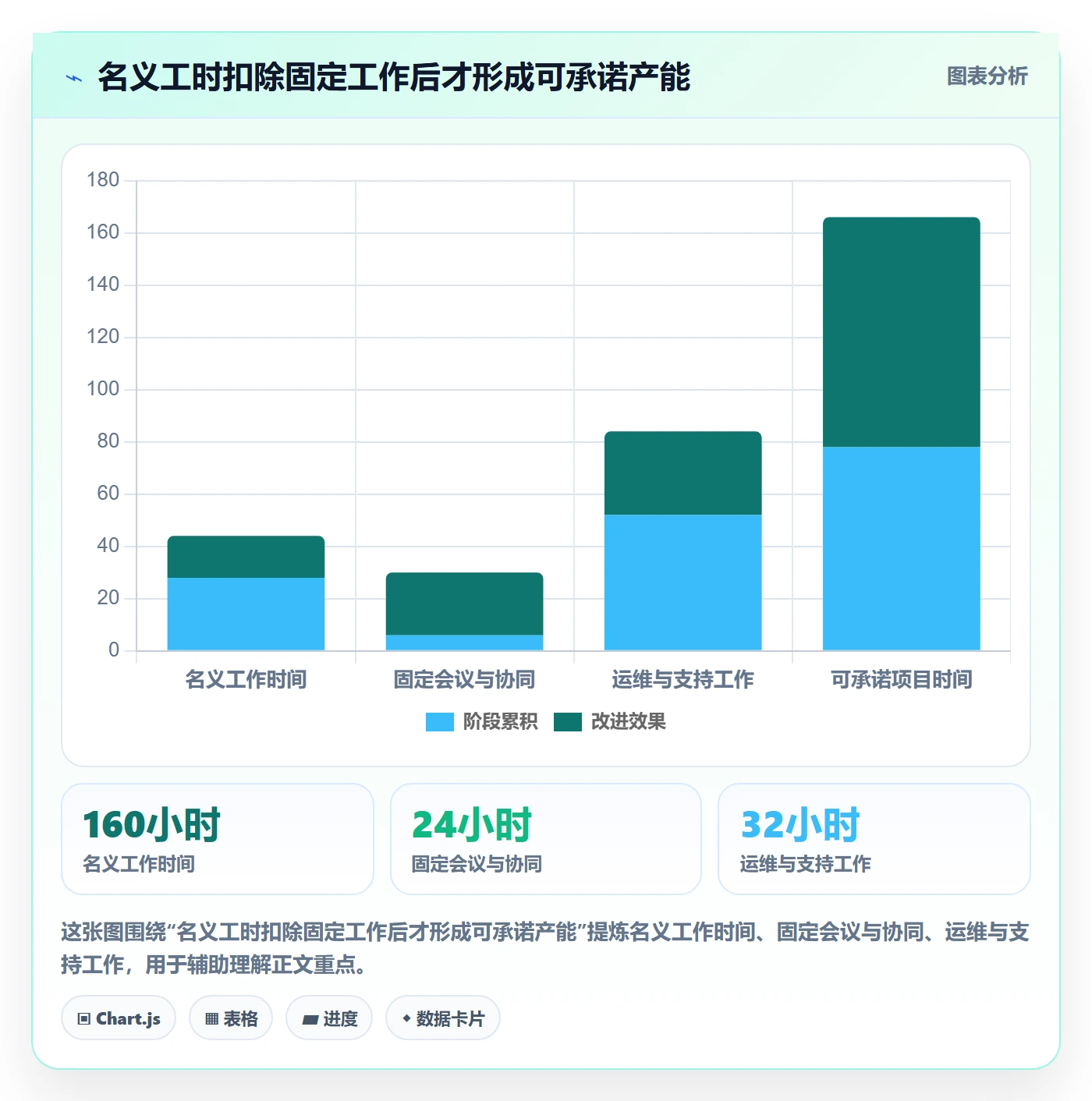
Task: Click the 数据卡片 tag chip
Action: (x=443, y=1018)
